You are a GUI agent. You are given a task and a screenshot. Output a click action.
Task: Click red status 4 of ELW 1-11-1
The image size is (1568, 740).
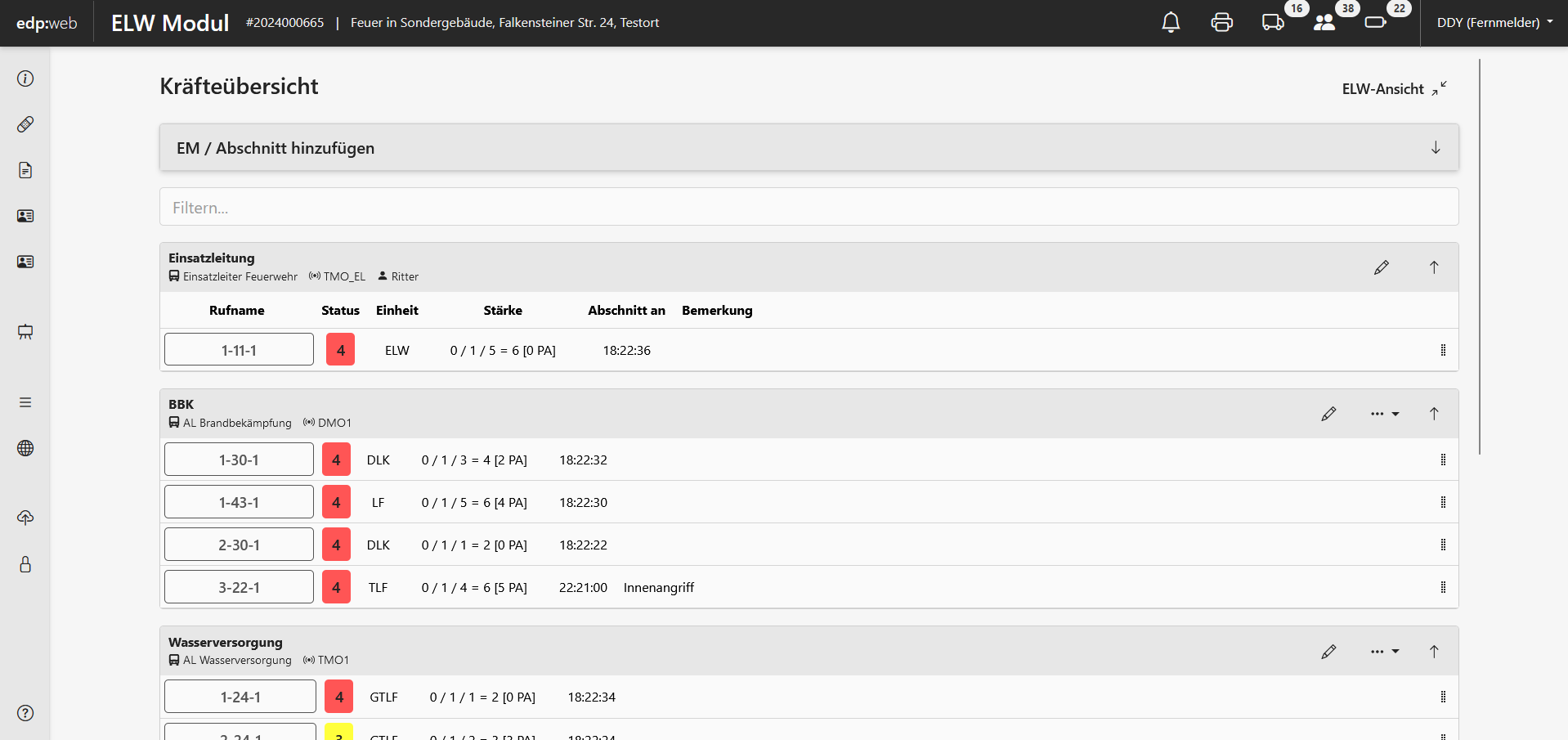pos(340,349)
